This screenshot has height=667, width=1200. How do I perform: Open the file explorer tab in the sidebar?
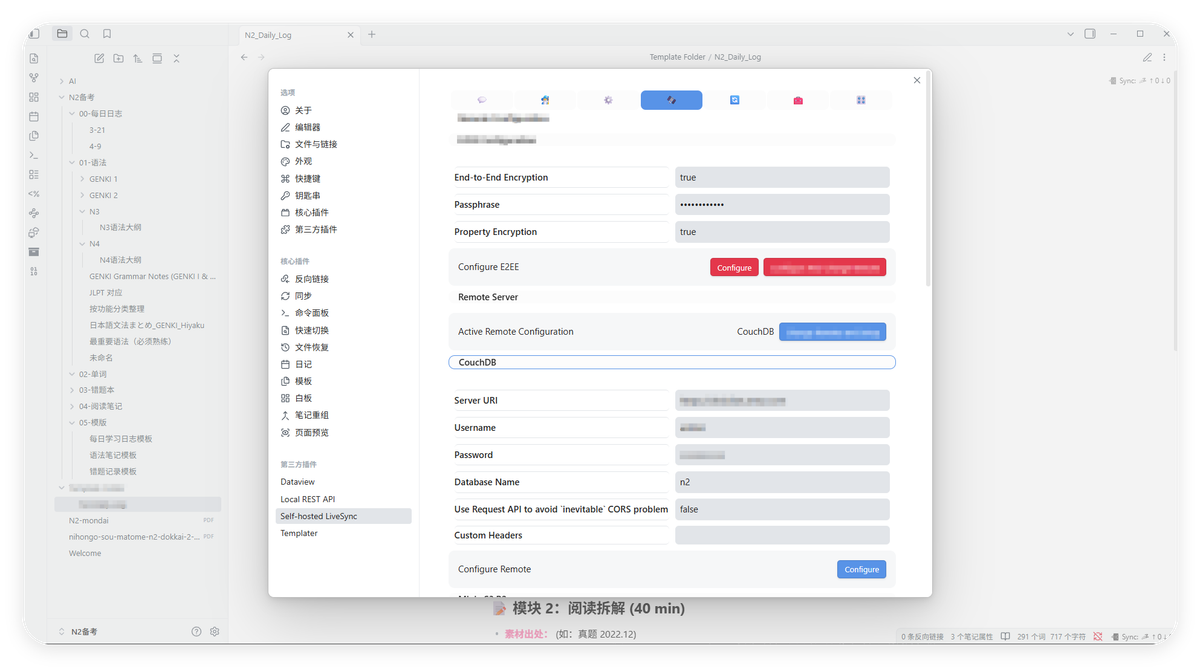(x=62, y=33)
